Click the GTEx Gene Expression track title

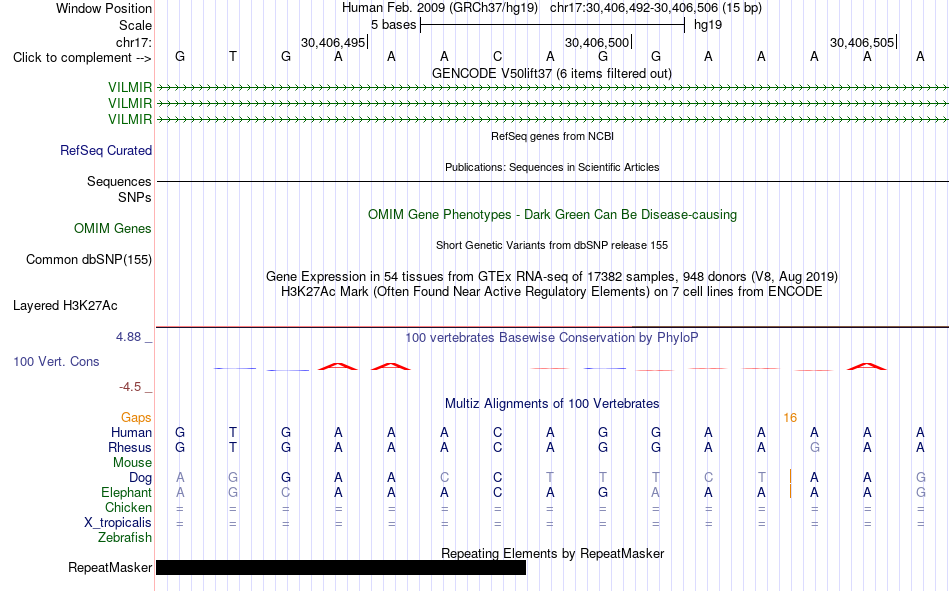coord(552,277)
